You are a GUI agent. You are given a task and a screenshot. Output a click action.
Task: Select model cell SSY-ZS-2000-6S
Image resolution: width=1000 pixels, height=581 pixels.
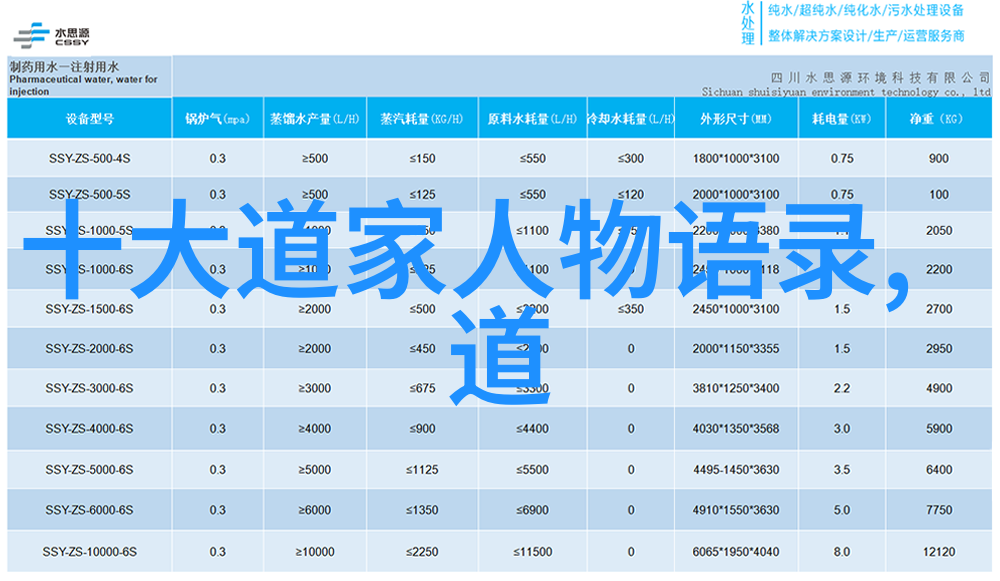[89, 348]
